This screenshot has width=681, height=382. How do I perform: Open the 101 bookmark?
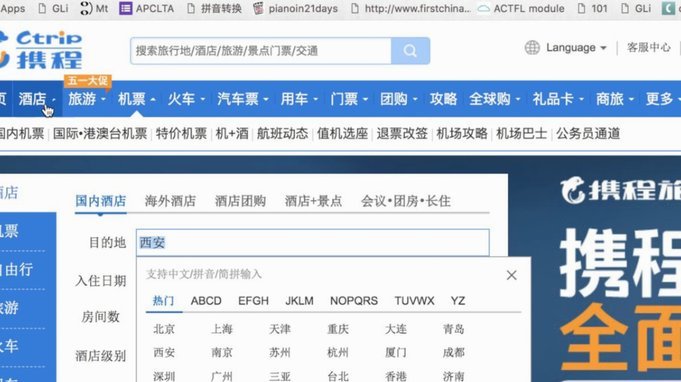coord(592,8)
